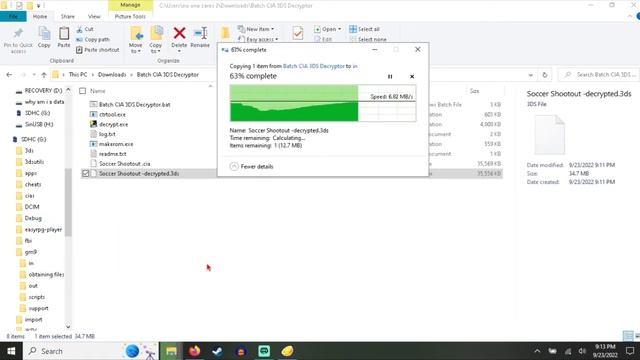Switch to the Home ribbon tab
This screenshot has height=360, width=640.
[40, 16]
